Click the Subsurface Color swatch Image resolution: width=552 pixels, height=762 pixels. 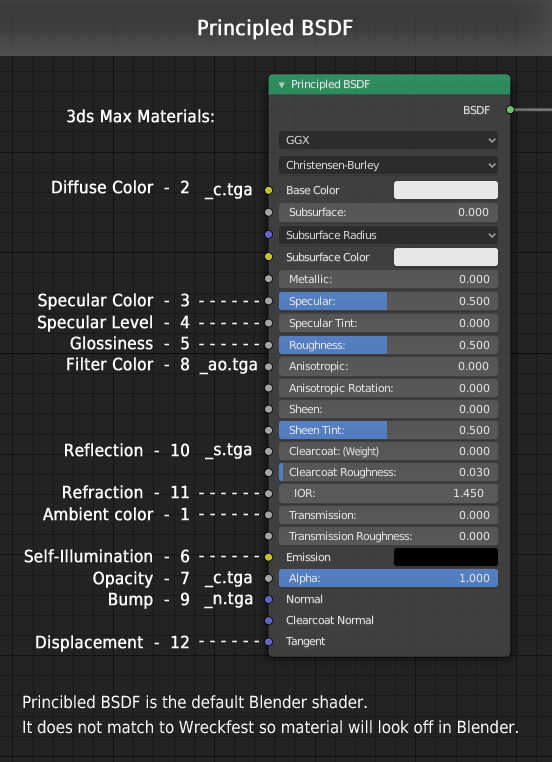(x=446, y=257)
